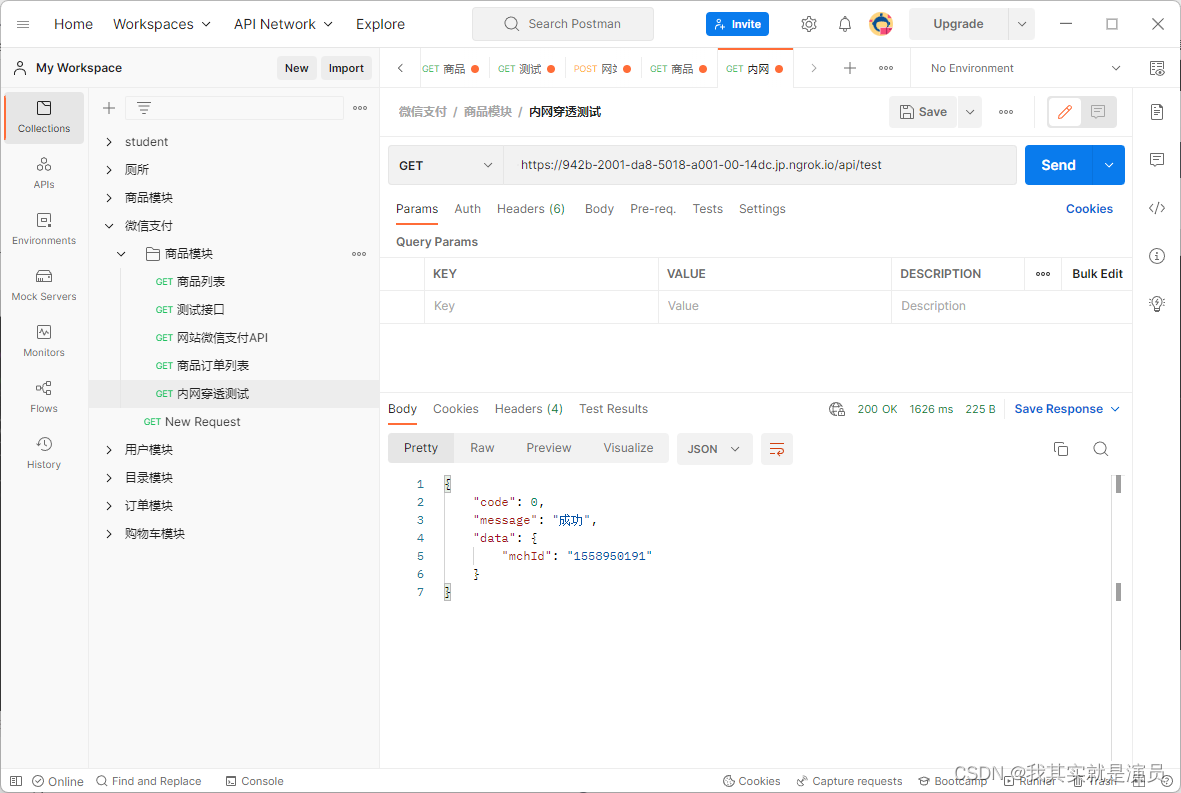Viewport: 1181px width, 793px height.
Task: Open the Collections sidebar panel
Action: (44, 117)
